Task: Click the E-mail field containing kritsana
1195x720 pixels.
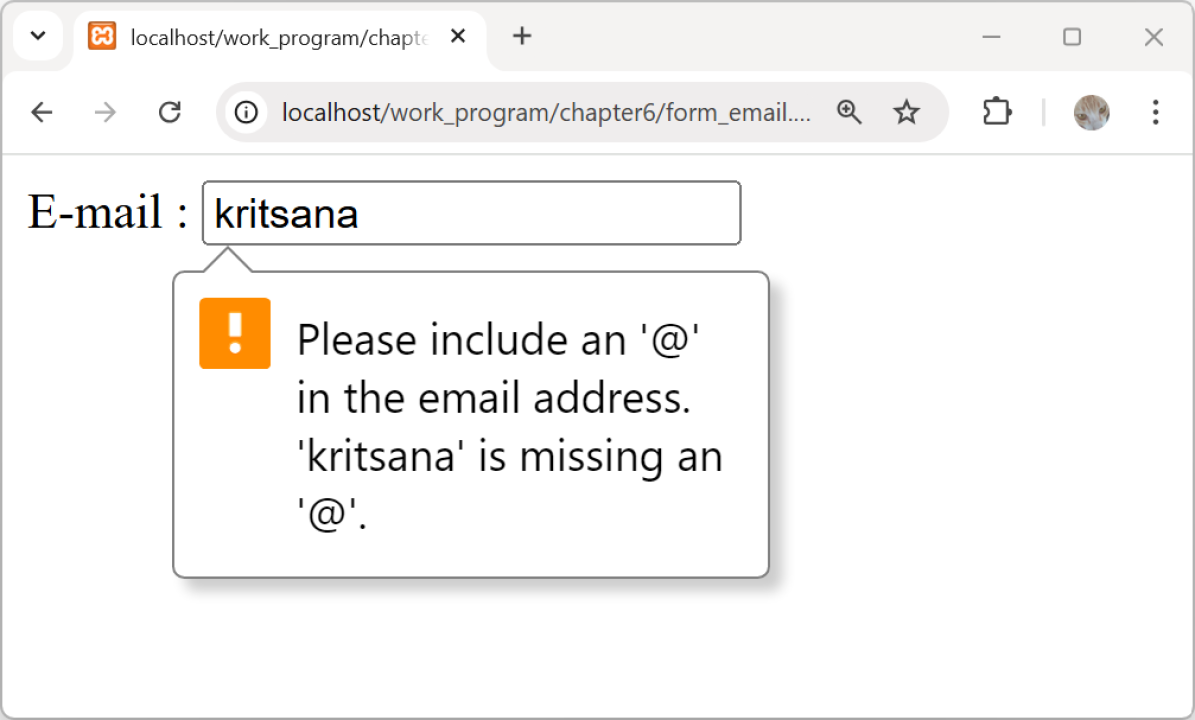Action: pyautogui.click(x=471, y=213)
